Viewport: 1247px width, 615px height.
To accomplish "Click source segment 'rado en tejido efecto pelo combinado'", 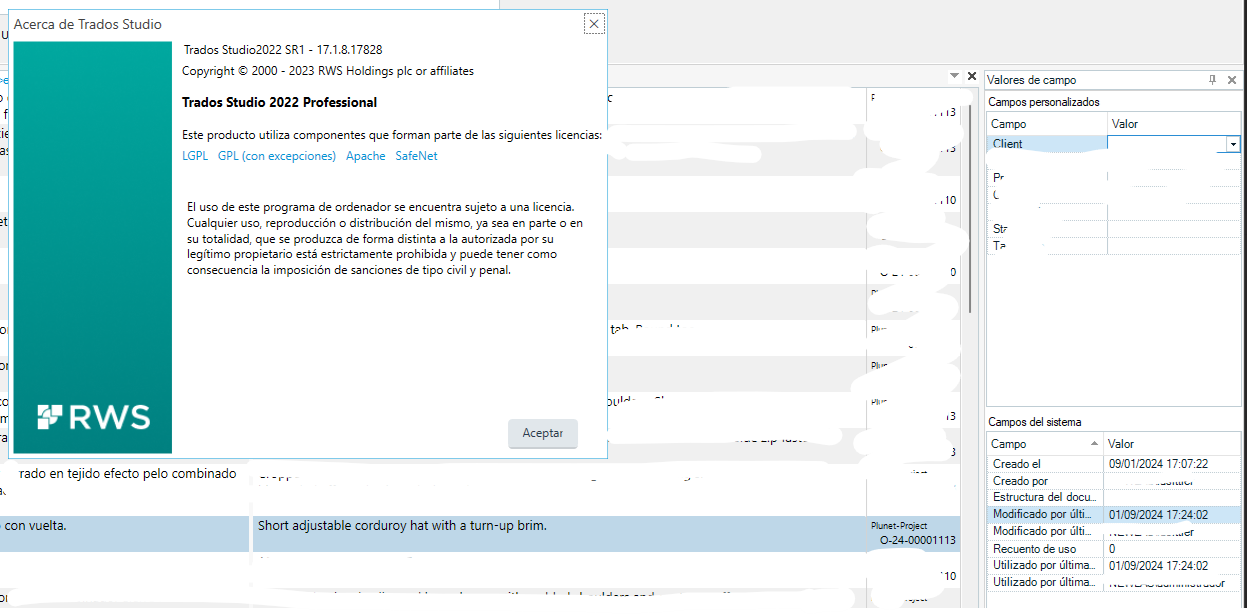I will coord(127,474).
